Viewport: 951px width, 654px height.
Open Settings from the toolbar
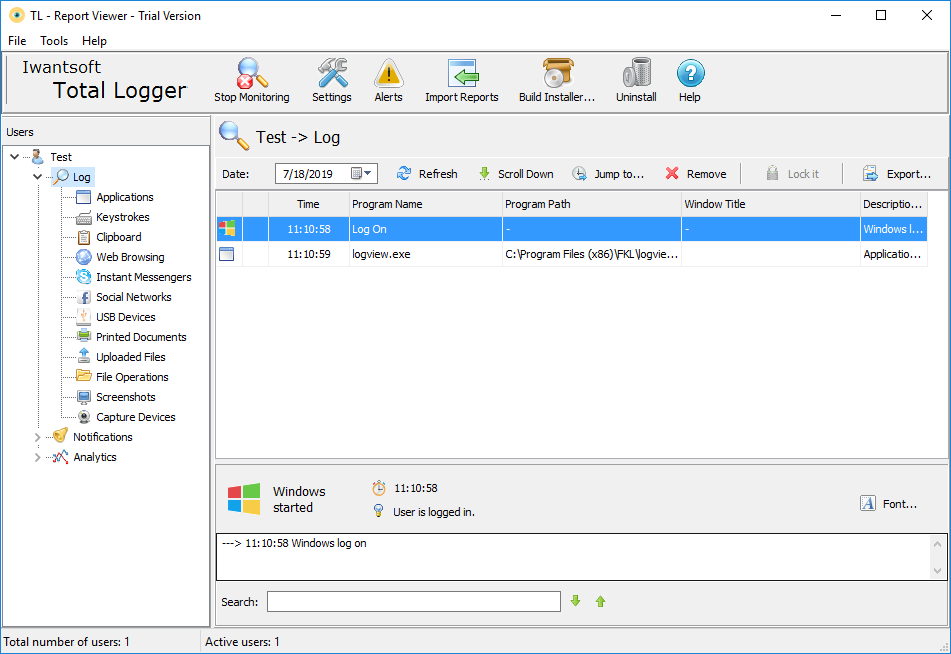332,75
